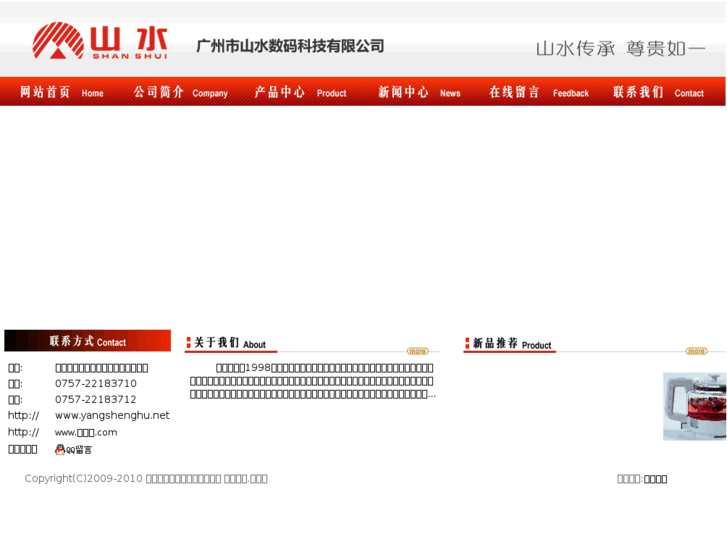The height and width of the screenshot is (545, 727).
Task: Click the 关于我们 About heading
Action: (x=230, y=343)
